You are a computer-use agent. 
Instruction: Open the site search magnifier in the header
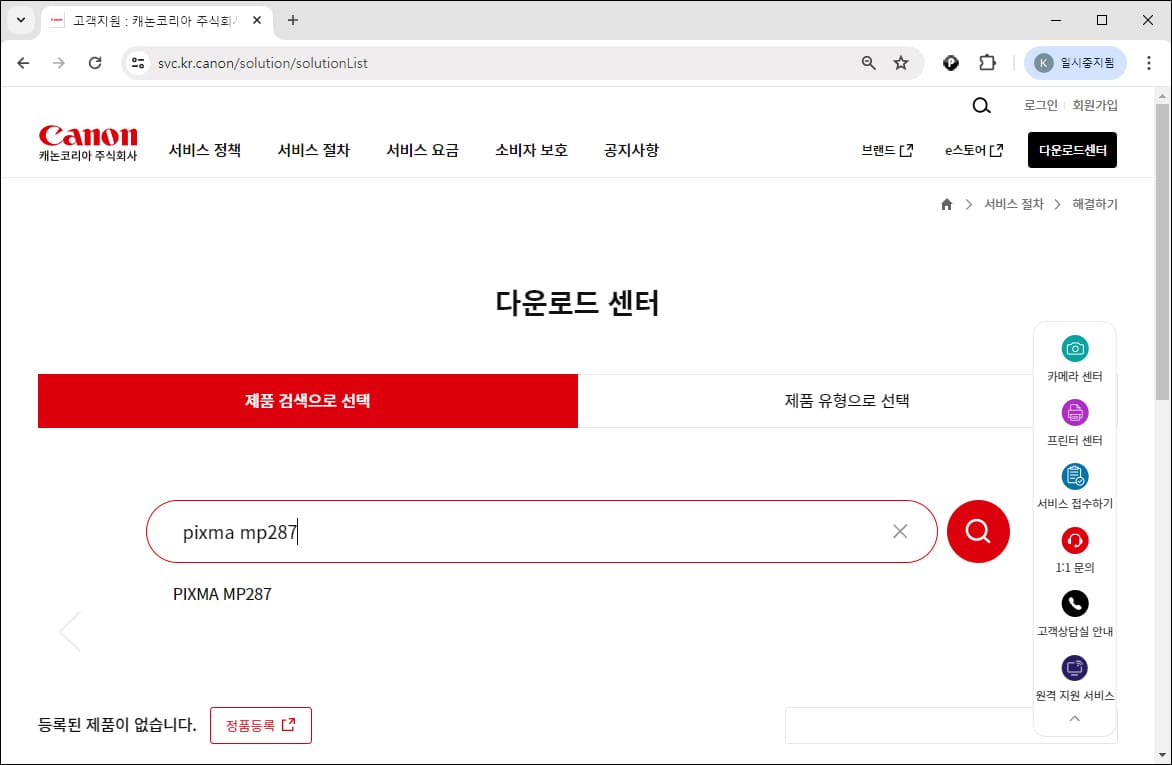point(981,105)
